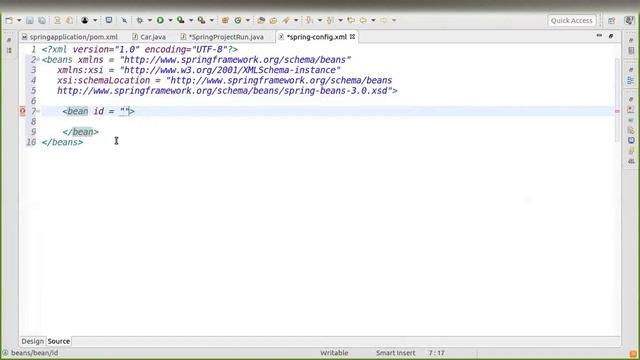Expand the Debug dropdown arrow
Image resolution: width=640 pixels, height=360 pixels.
click(x=149, y=20)
